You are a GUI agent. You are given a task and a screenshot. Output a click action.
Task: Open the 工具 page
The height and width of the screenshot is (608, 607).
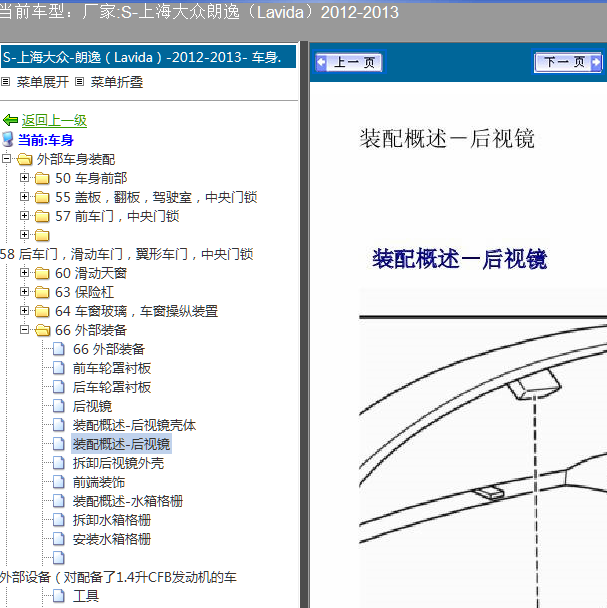tap(86, 596)
